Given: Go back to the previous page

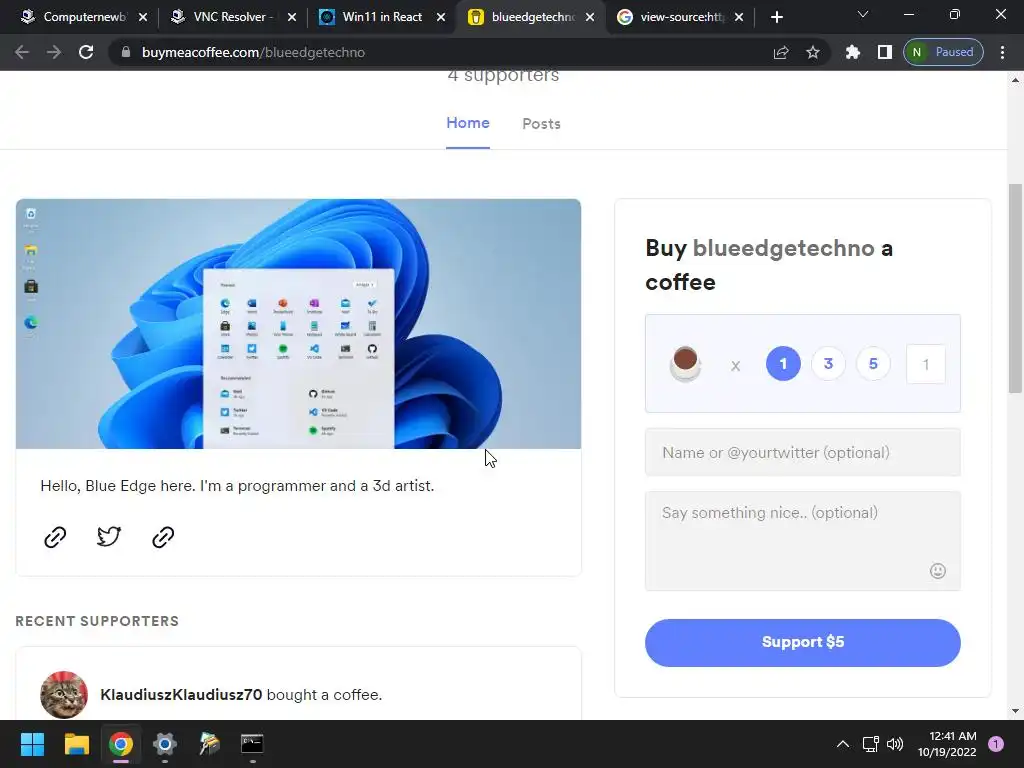Looking at the screenshot, I should coord(22,52).
